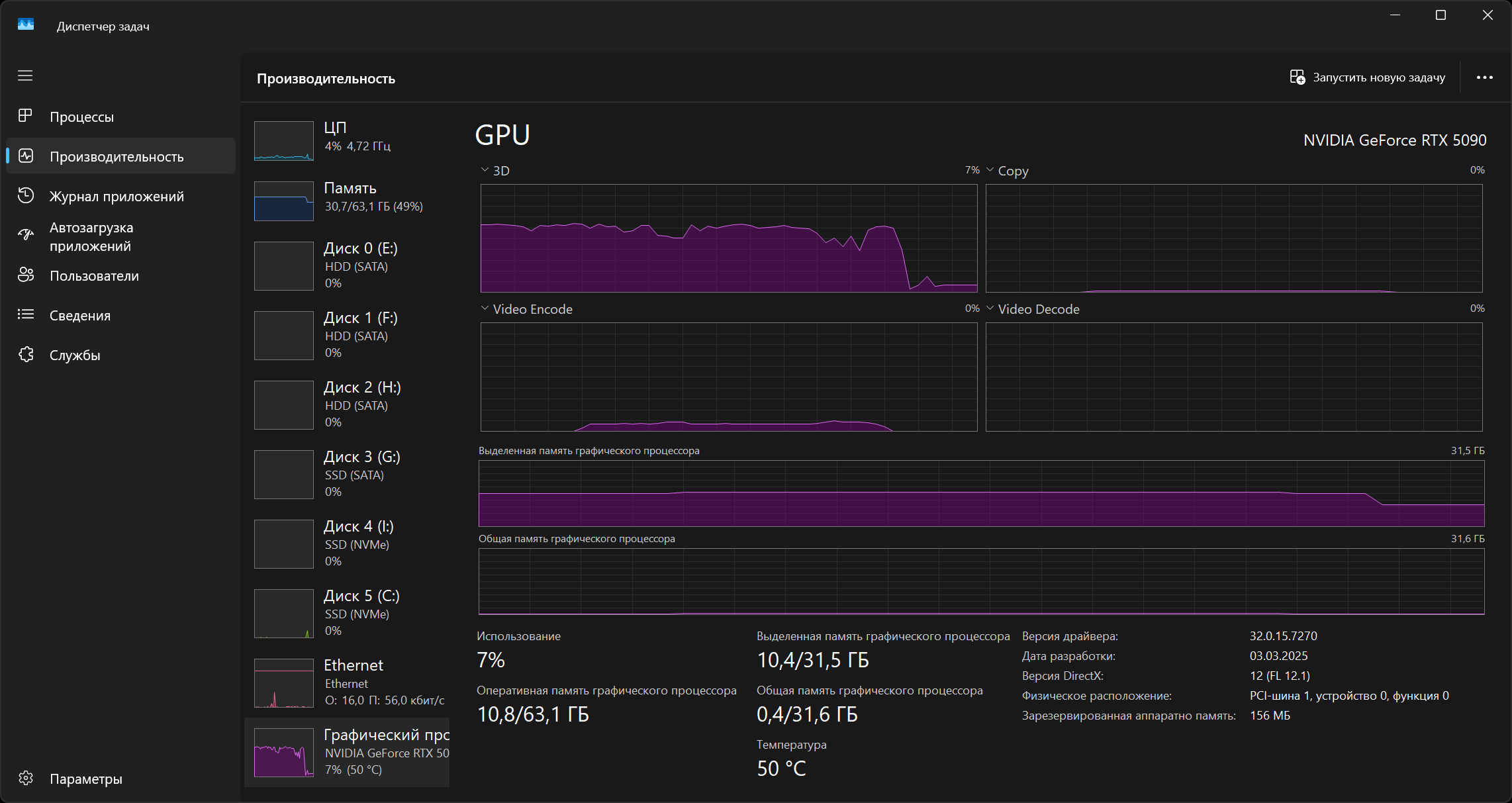Click Запустить новую задачу button
Screen dimensions: 1512x803
(x=1368, y=77)
